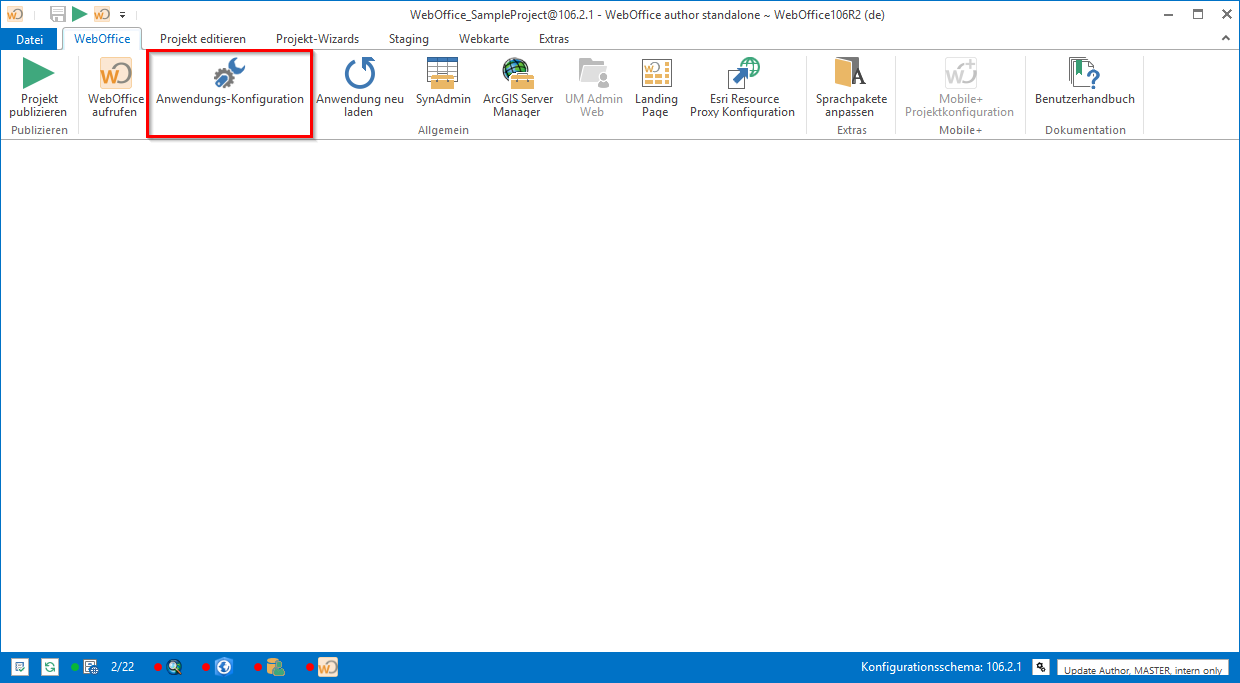Click the save icon in the title bar

pyautogui.click(x=58, y=15)
